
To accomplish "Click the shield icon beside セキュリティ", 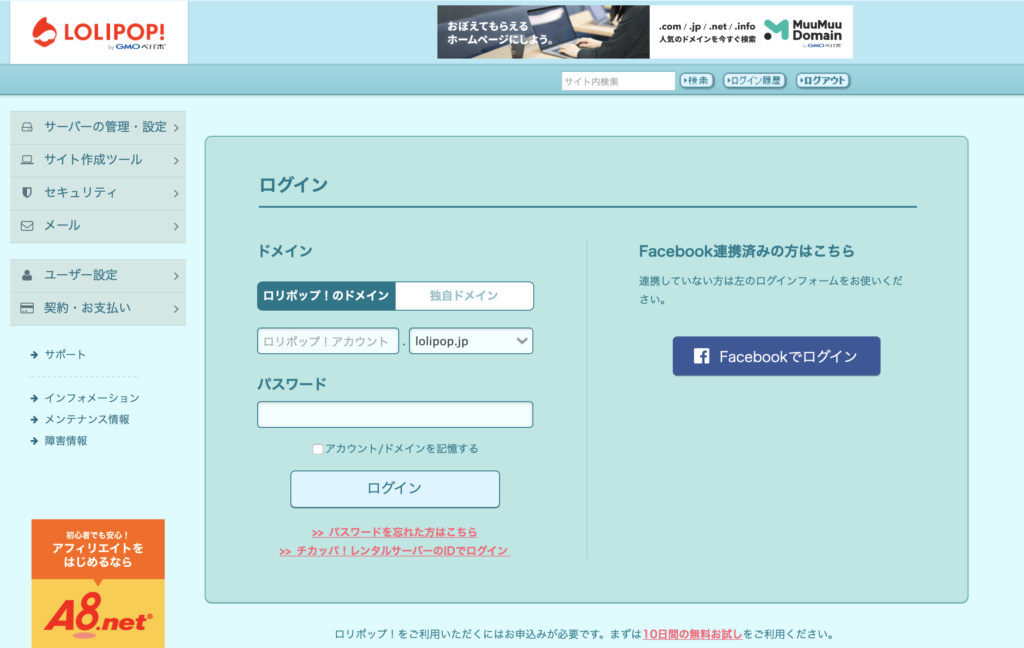I will [x=27, y=192].
